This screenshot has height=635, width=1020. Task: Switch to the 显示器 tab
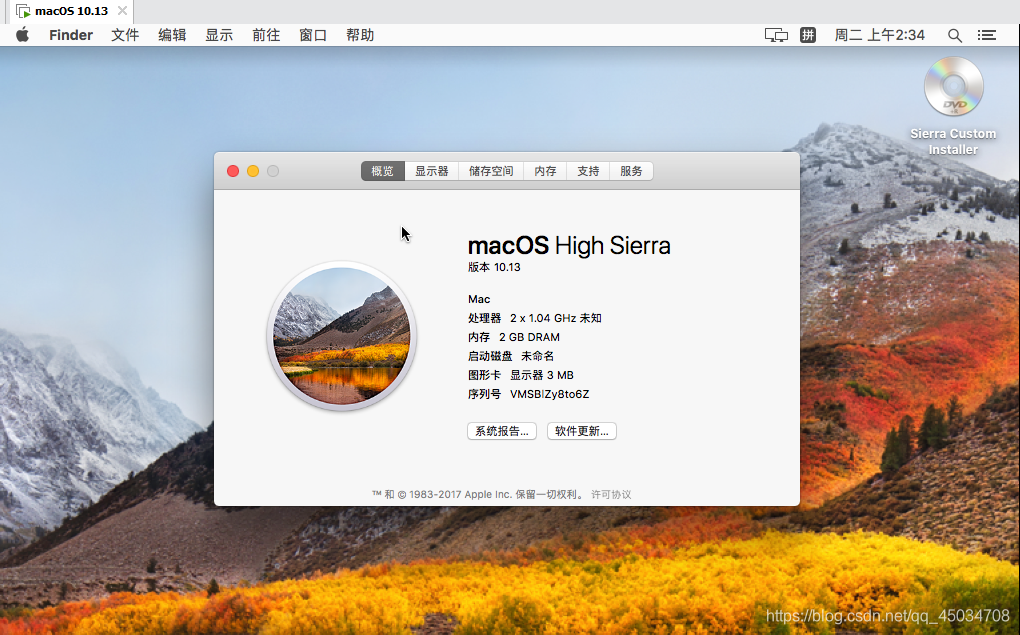pyautogui.click(x=432, y=171)
